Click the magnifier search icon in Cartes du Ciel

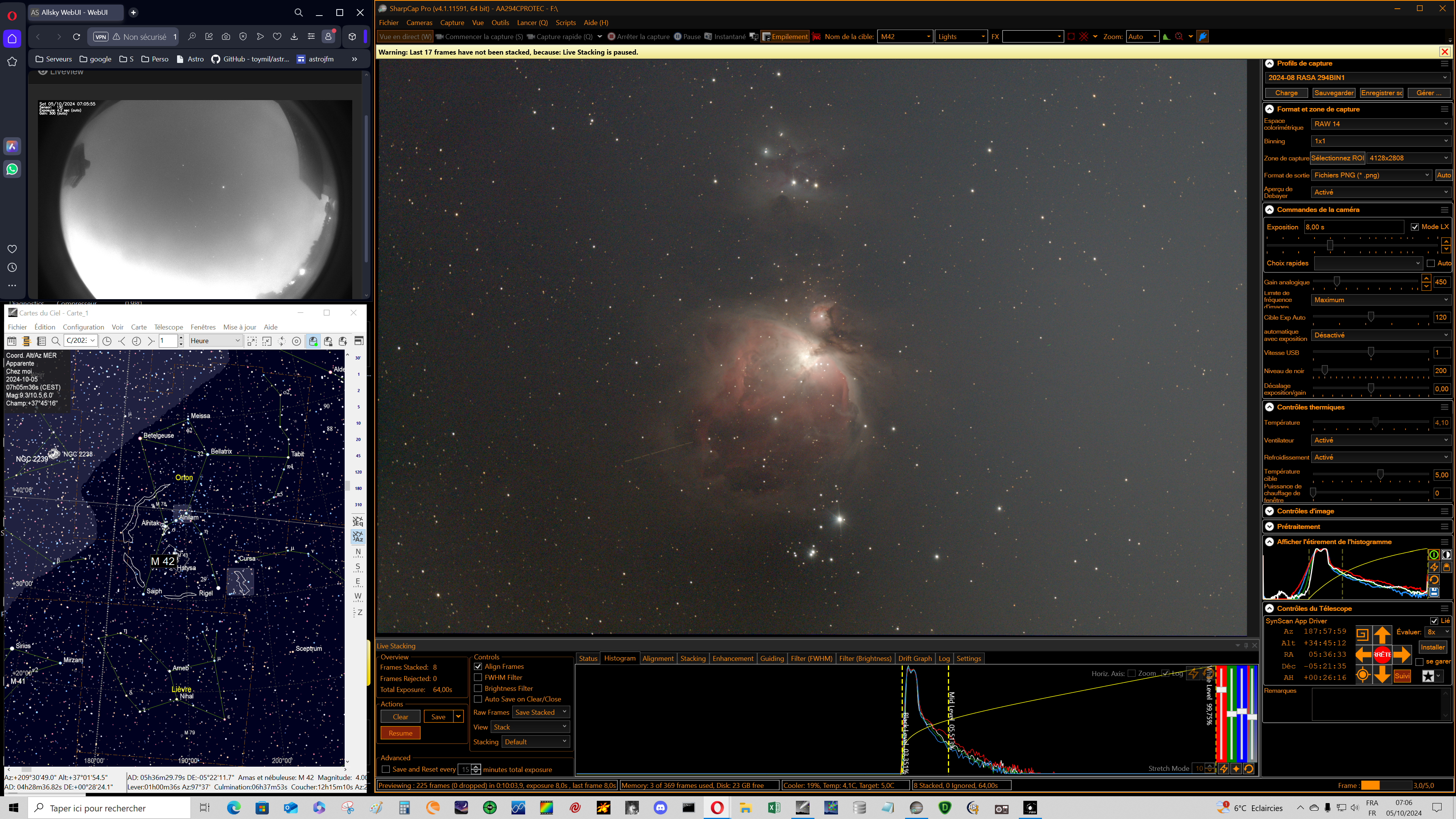pyautogui.click(x=55, y=341)
